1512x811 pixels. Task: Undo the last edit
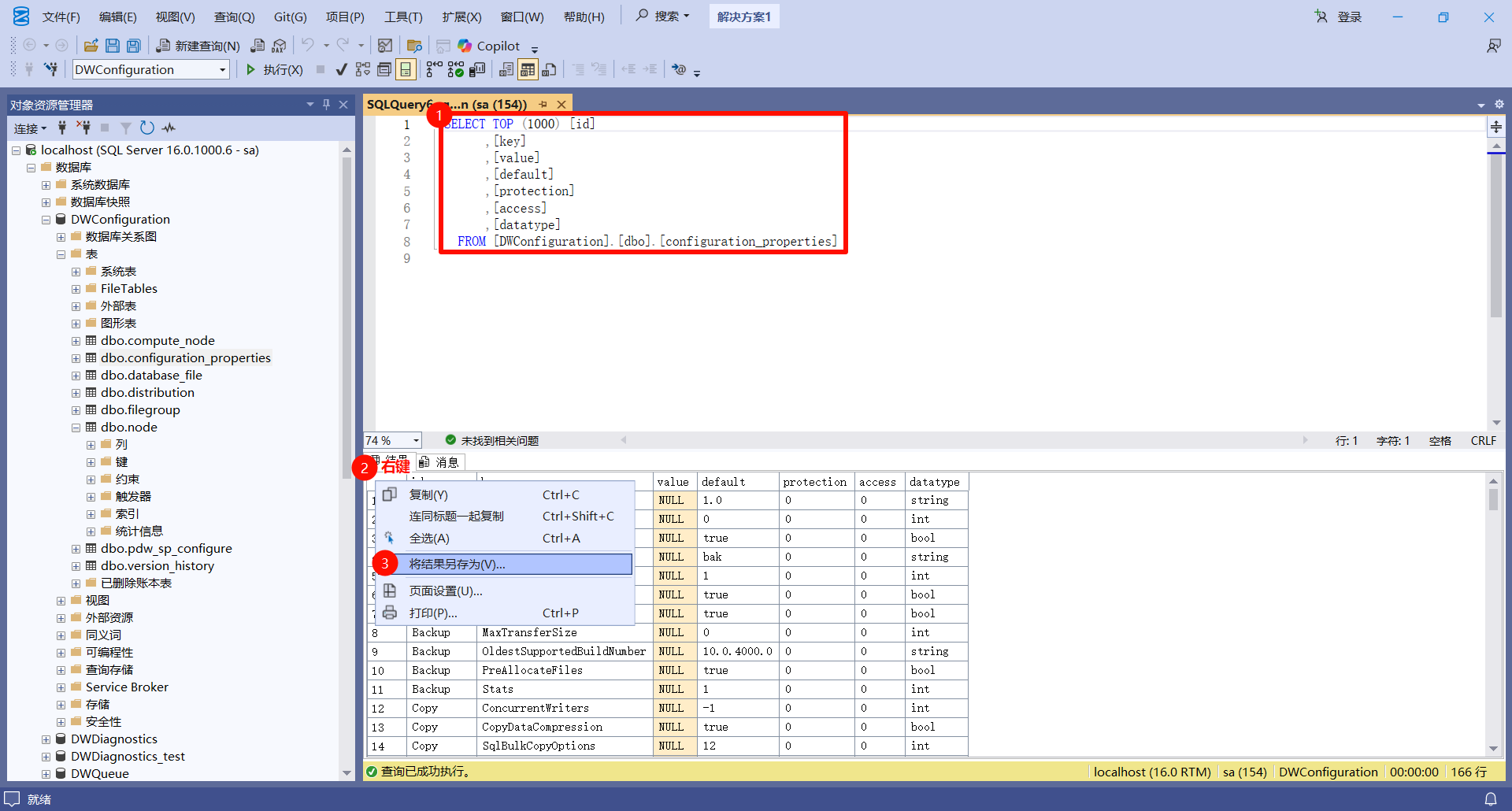308,46
